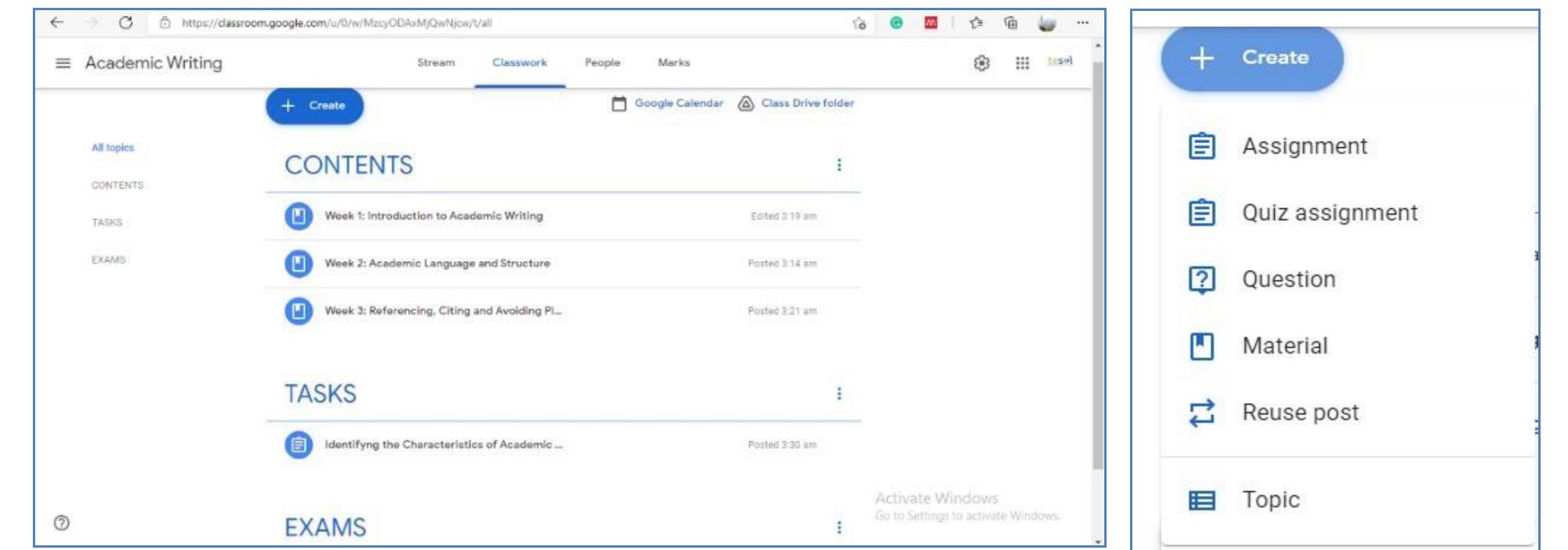1568x550 pixels.
Task: Open Week 2: Academic Language and Structure
Action: coord(437,264)
